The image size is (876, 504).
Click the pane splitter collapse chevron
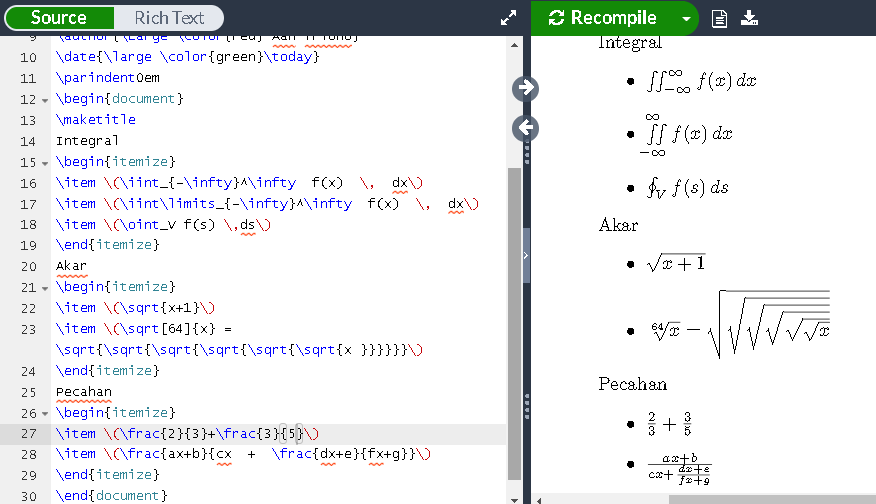click(x=526, y=255)
